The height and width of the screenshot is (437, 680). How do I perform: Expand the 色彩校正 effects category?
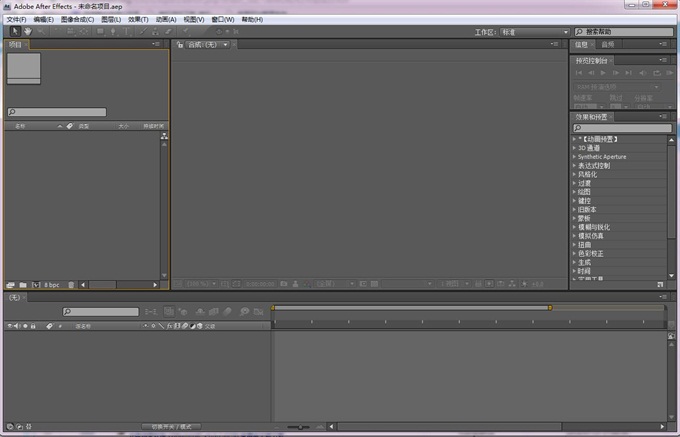pos(574,253)
